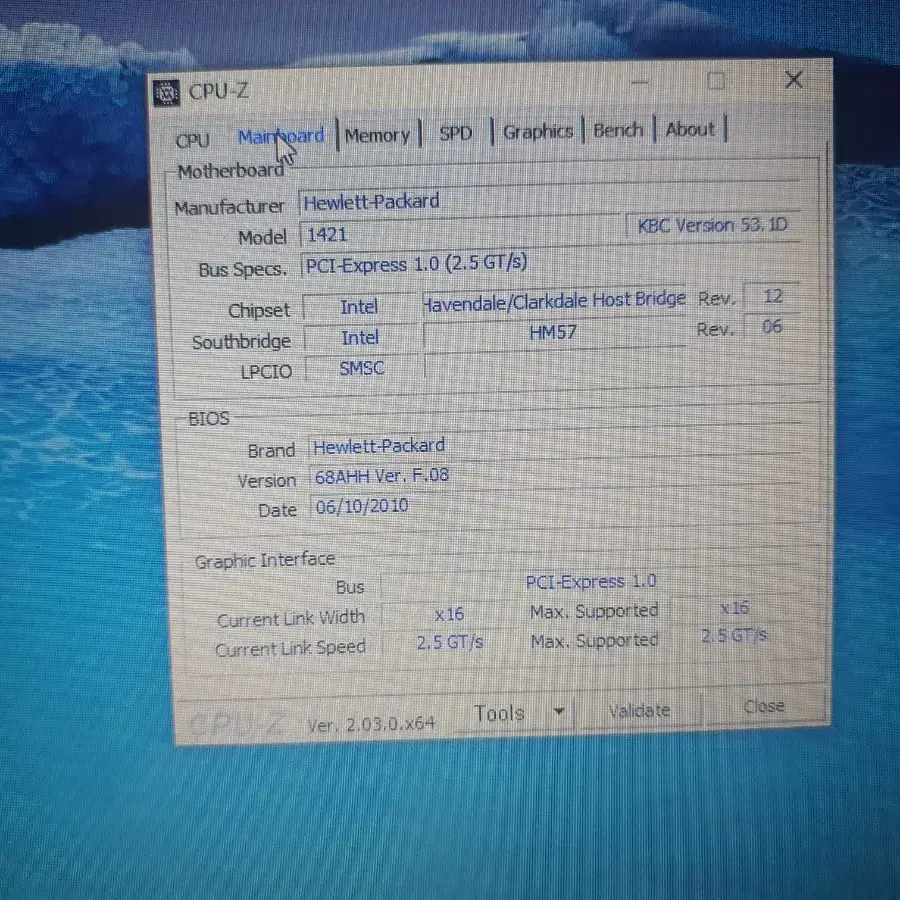
Task: Go to the Bench tab
Action: point(618,130)
